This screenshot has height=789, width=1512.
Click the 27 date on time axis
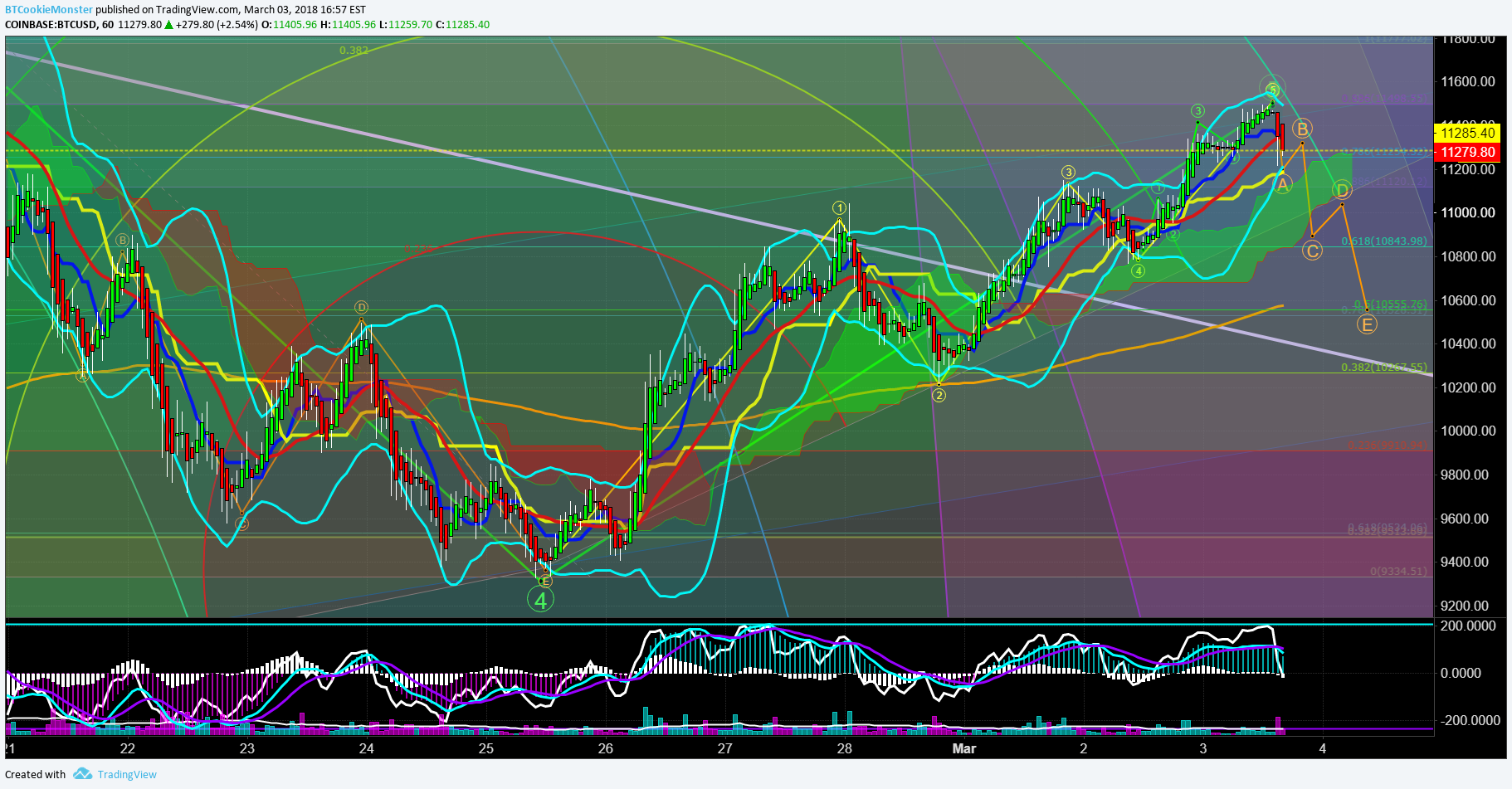725,748
